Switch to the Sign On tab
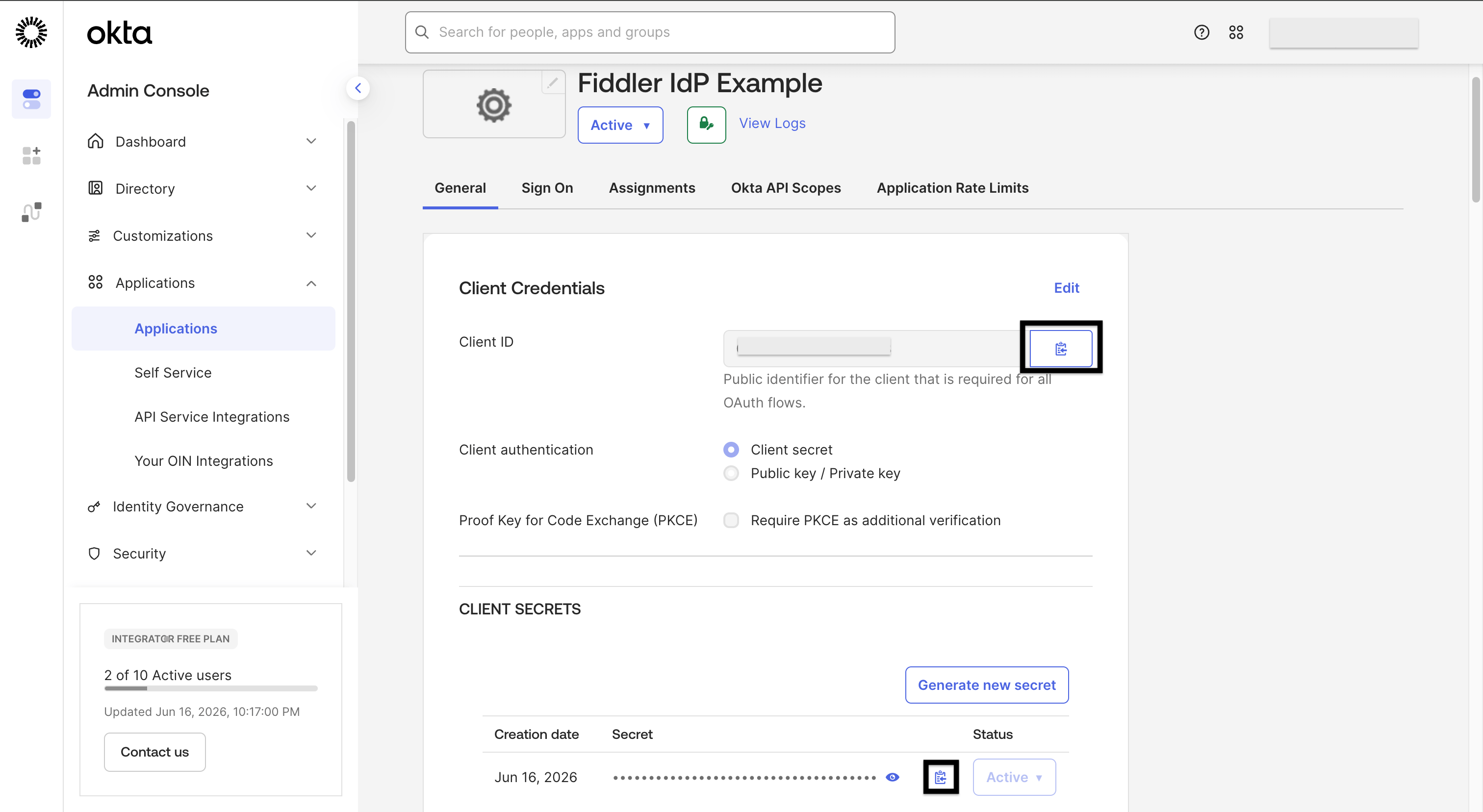1483x812 pixels. tap(547, 188)
